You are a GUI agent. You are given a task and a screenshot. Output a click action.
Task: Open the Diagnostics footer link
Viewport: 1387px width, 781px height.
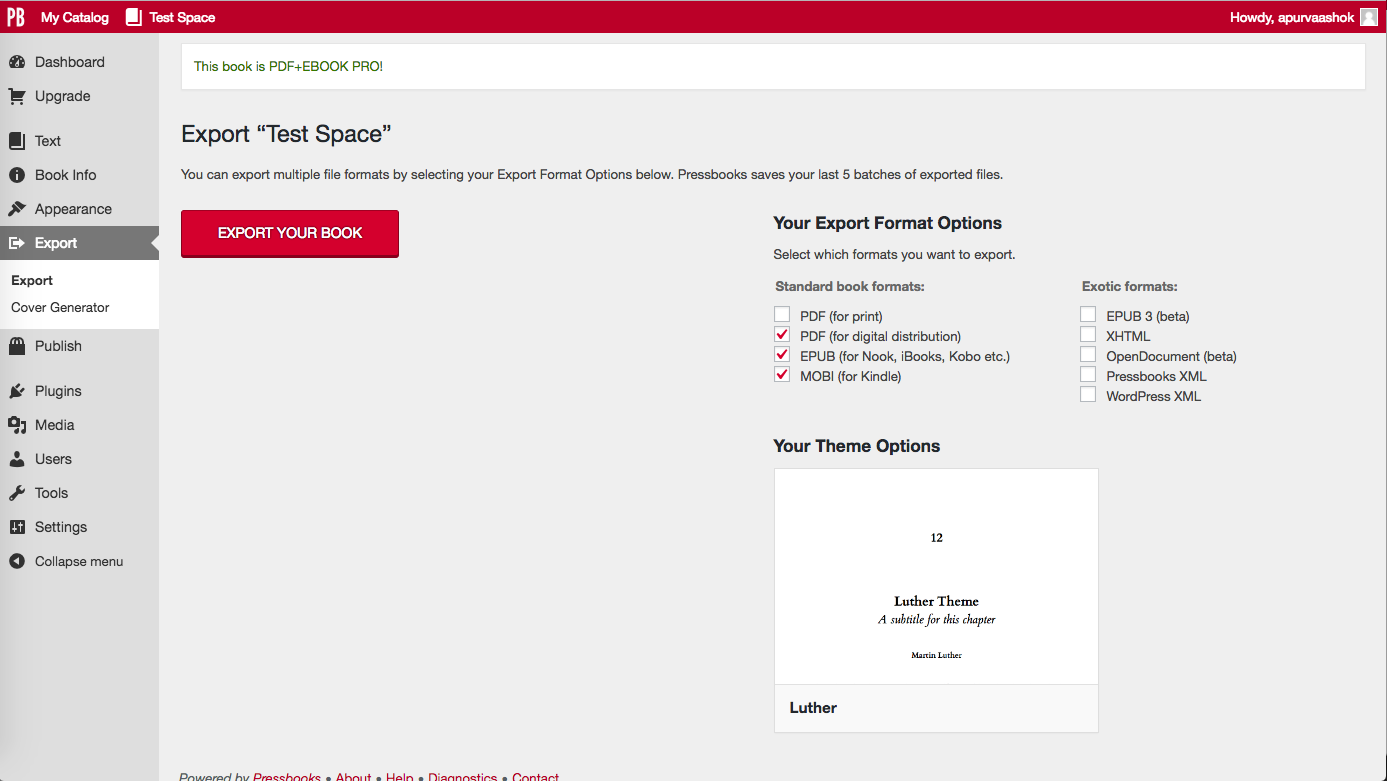coord(463,776)
